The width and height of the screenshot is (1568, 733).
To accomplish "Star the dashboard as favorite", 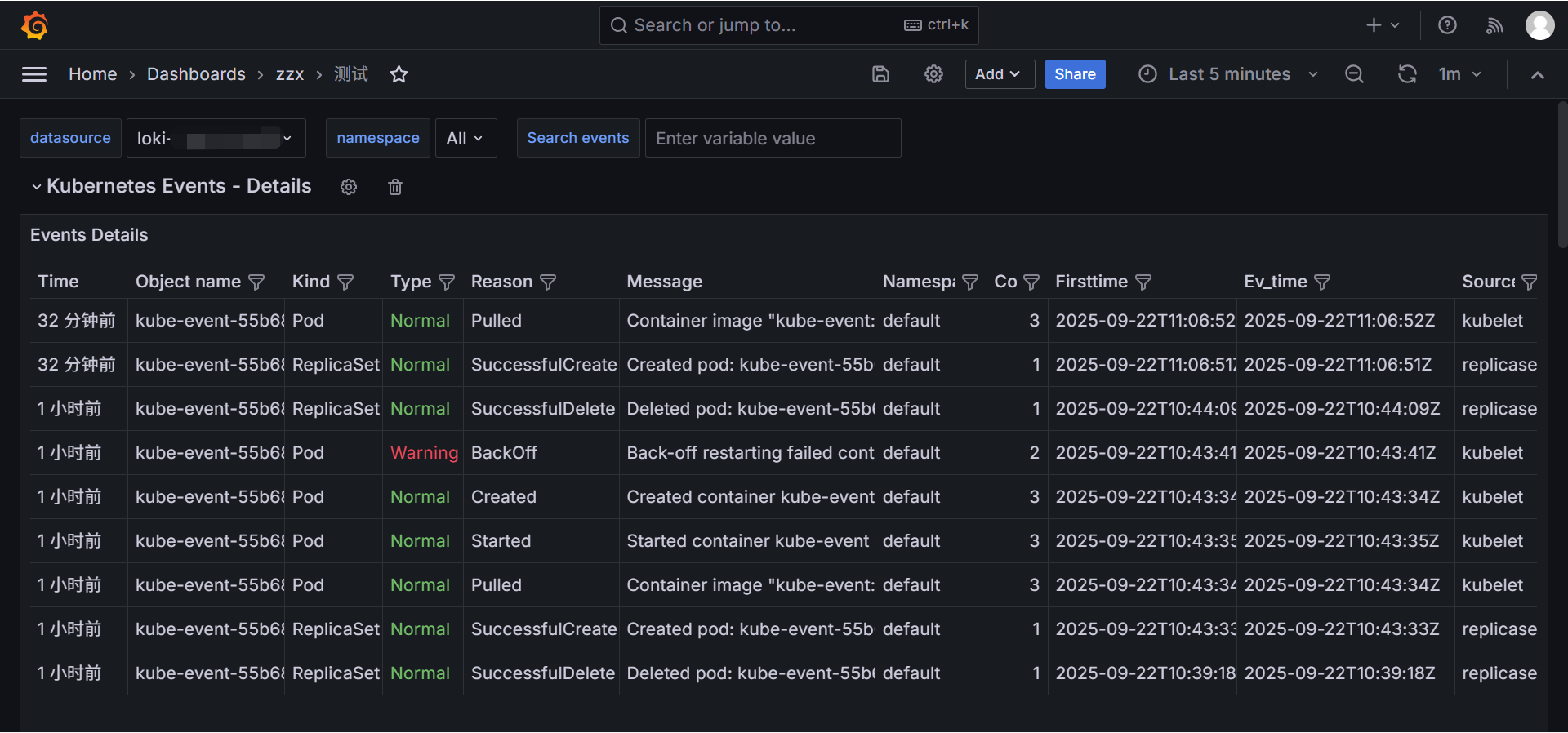I will (x=399, y=74).
